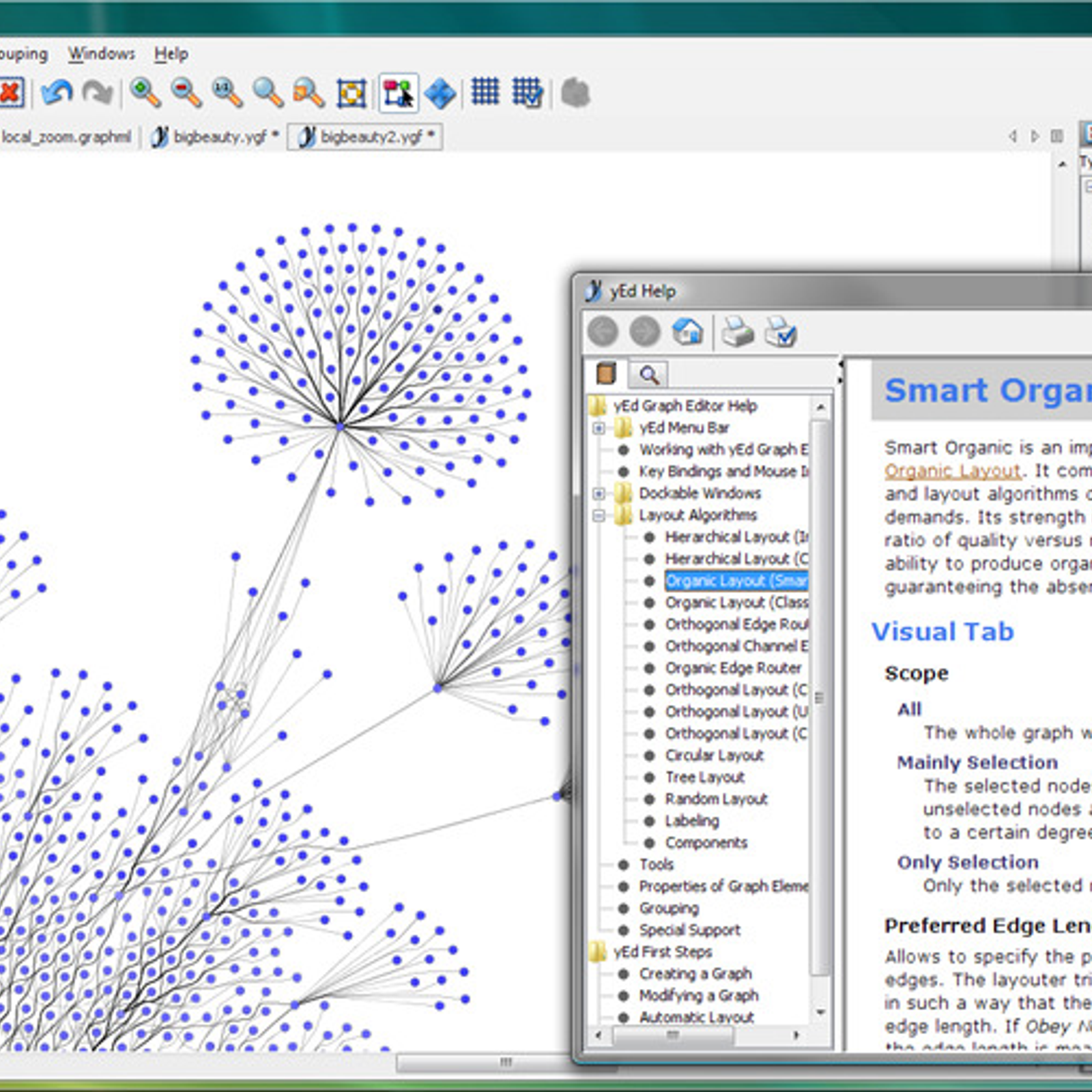Set zoom to 1:1 magnifier icon
The height and width of the screenshot is (1092, 1092).
click(227, 93)
